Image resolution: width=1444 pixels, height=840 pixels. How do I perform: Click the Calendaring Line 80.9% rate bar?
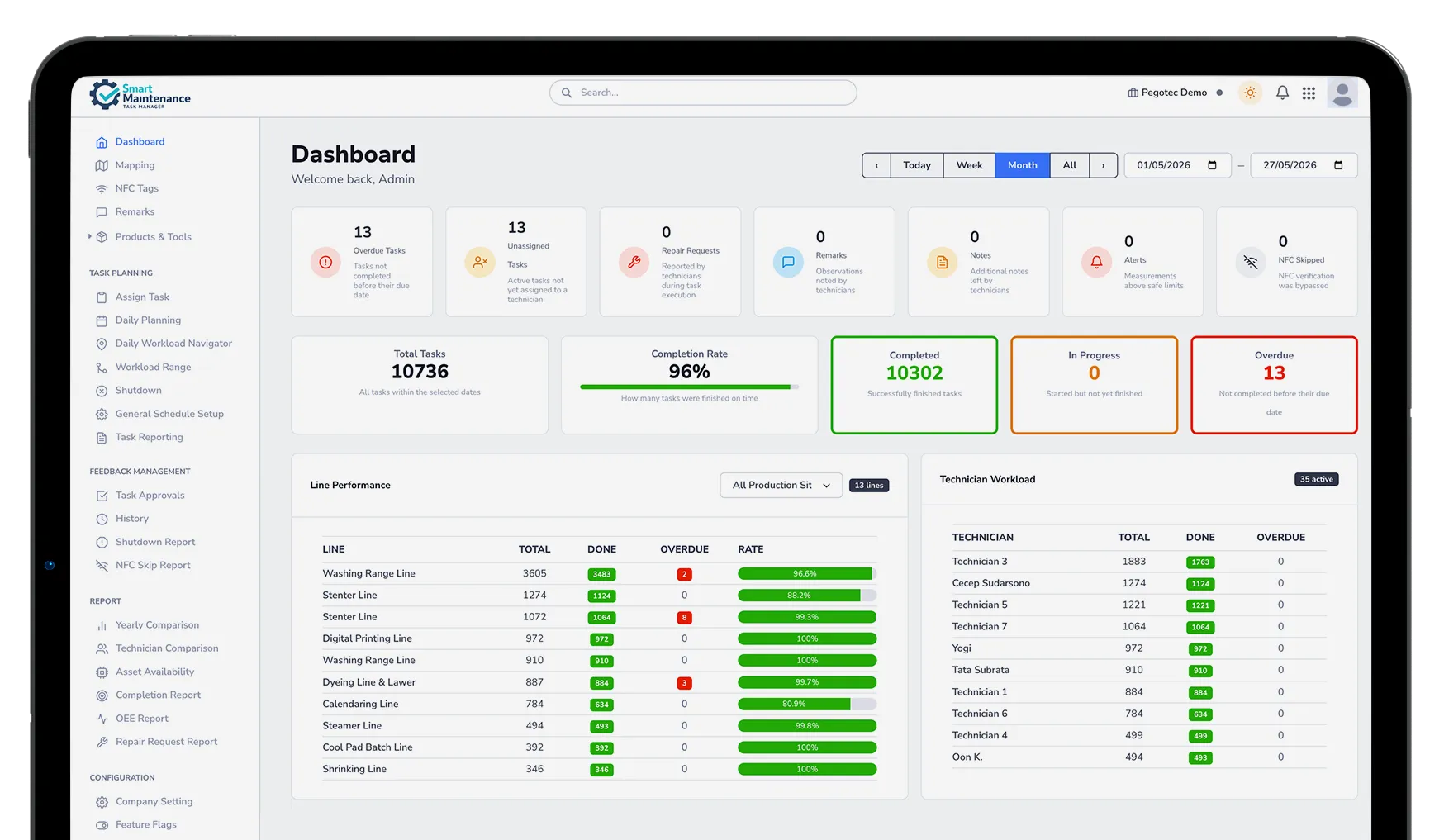tap(807, 705)
